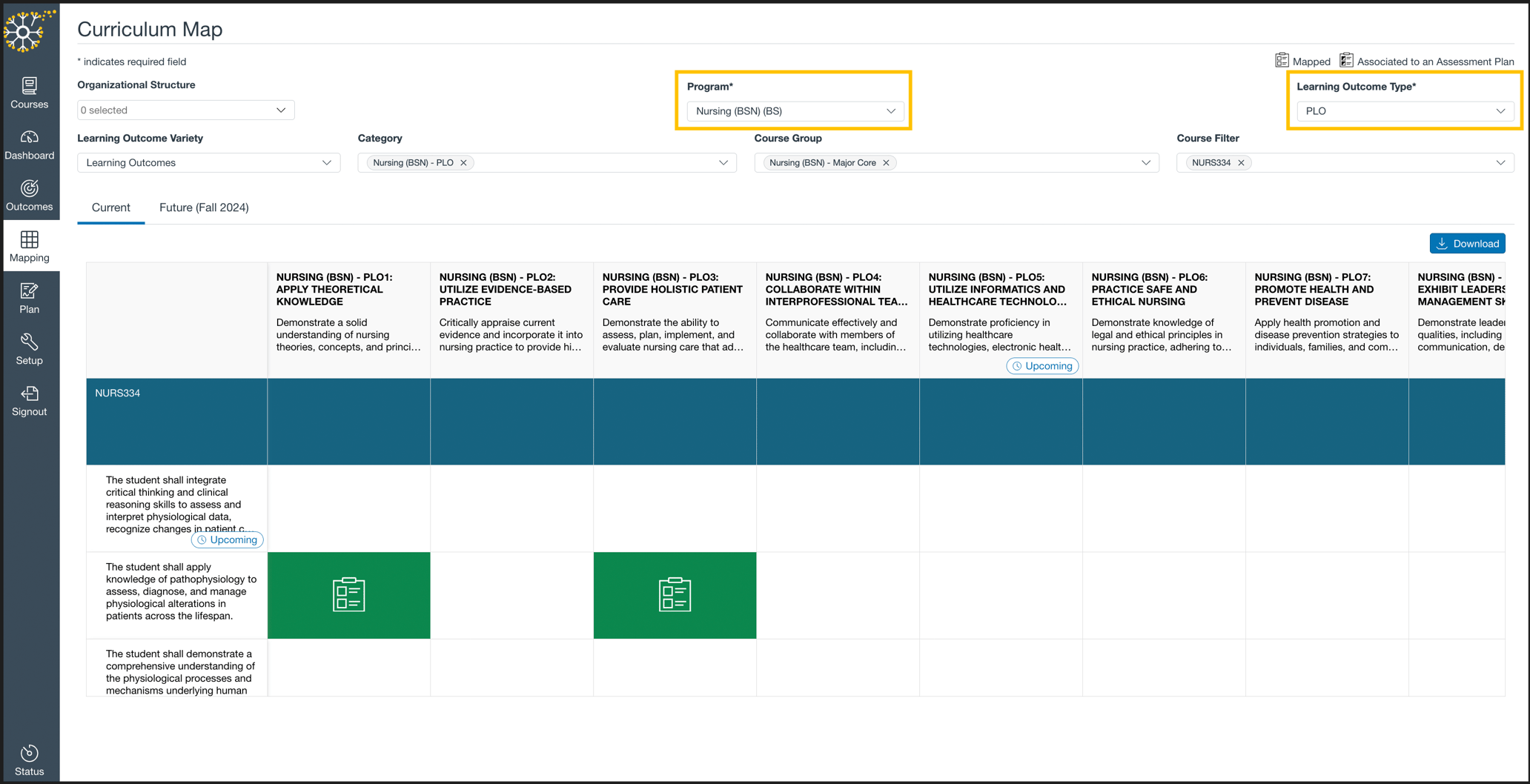The height and width of the screenshot is (784, 1530).
Task: Click the Upcoming badge under PLO5
Action: click(1041, 365)
